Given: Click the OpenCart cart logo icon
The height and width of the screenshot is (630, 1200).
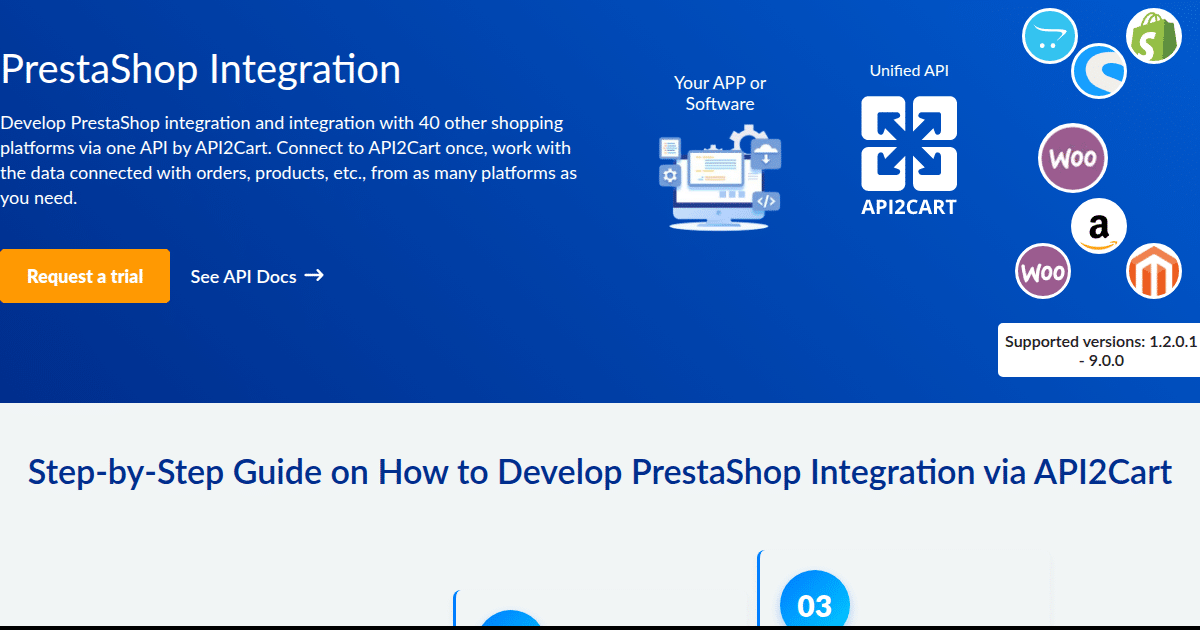Looking at the screenshot, I should click(x=1050, y=36).
